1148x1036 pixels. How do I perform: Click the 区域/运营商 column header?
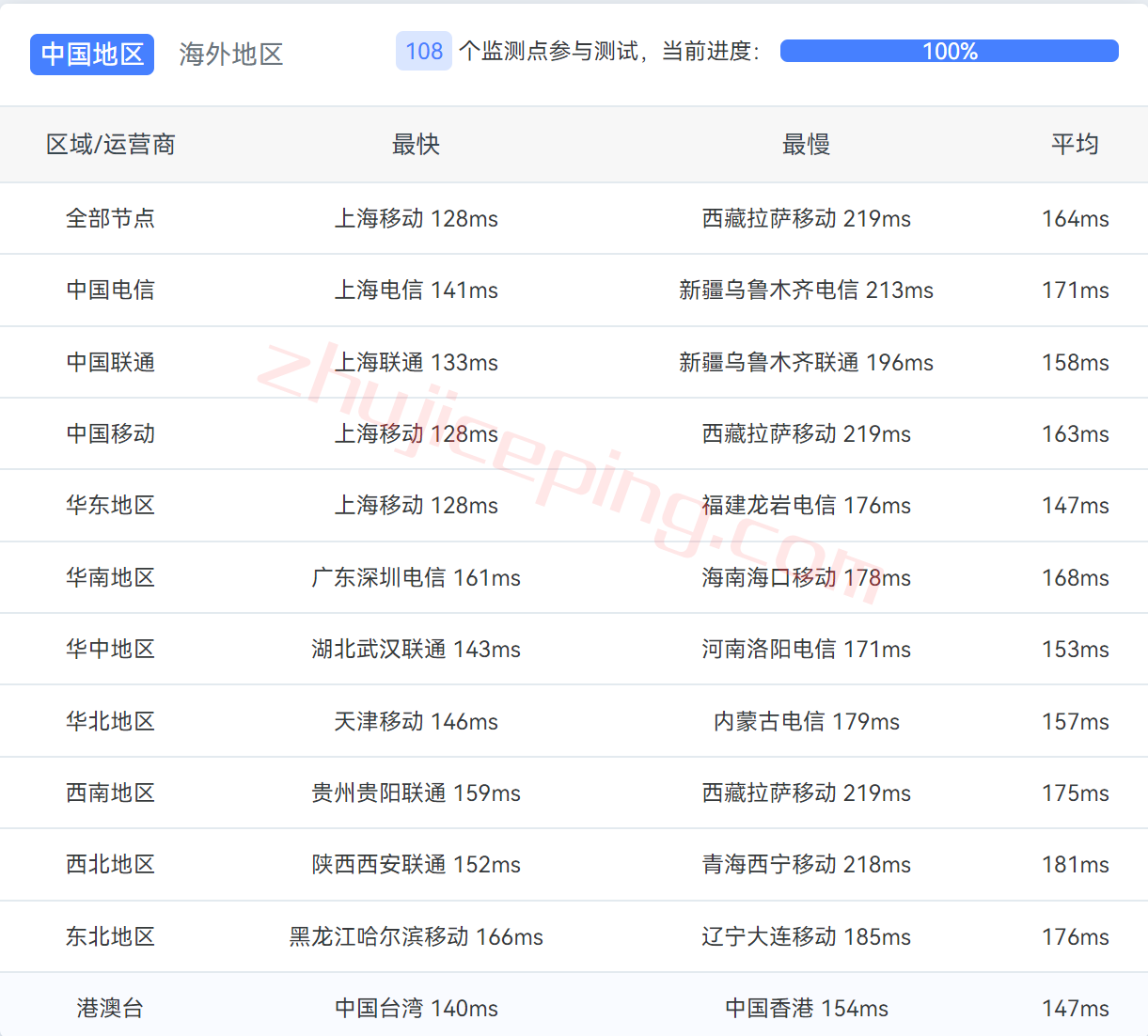[111, 144]
